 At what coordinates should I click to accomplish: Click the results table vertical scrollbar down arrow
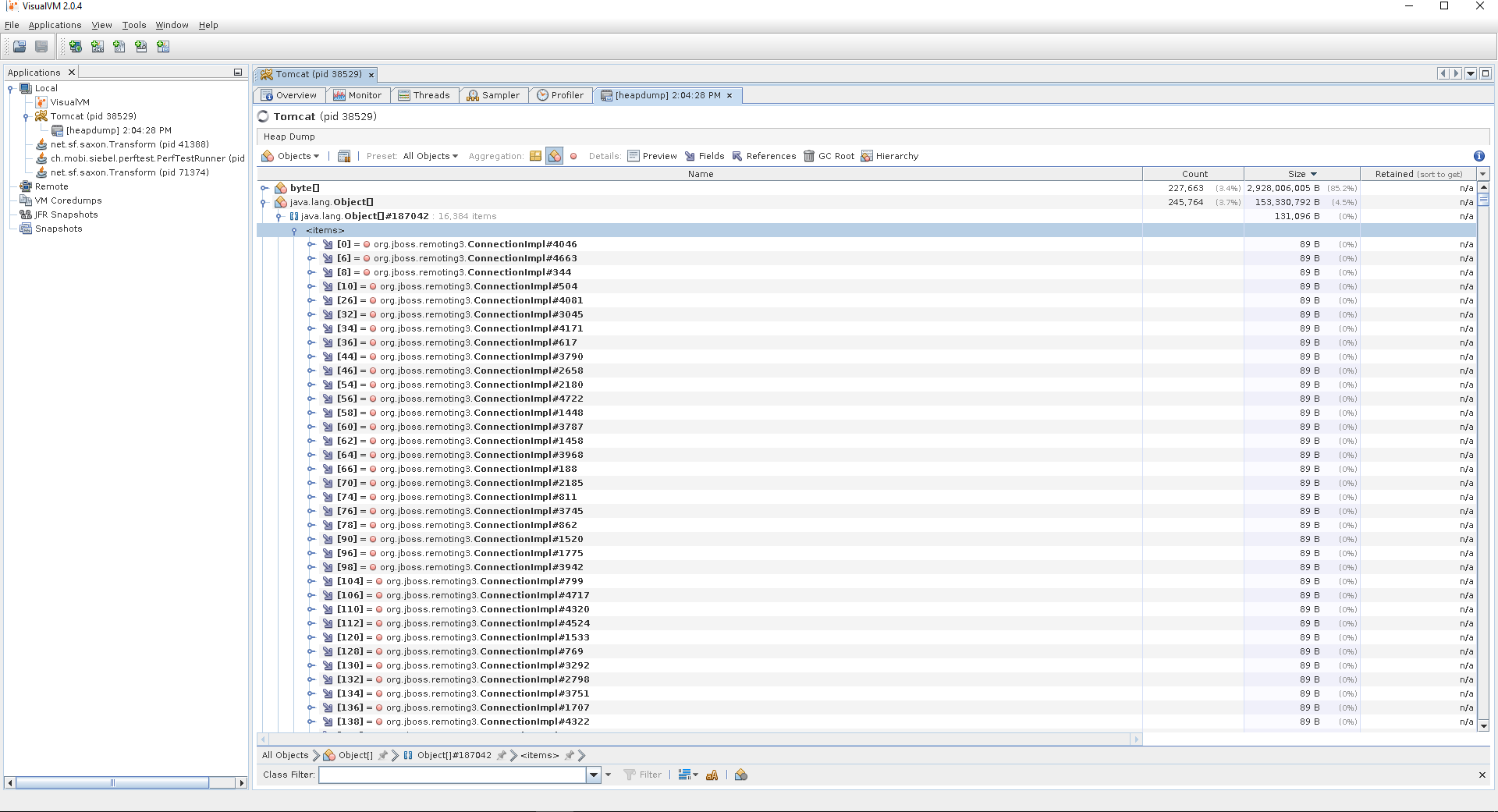pyautogui.click(x=1483, y=725)
